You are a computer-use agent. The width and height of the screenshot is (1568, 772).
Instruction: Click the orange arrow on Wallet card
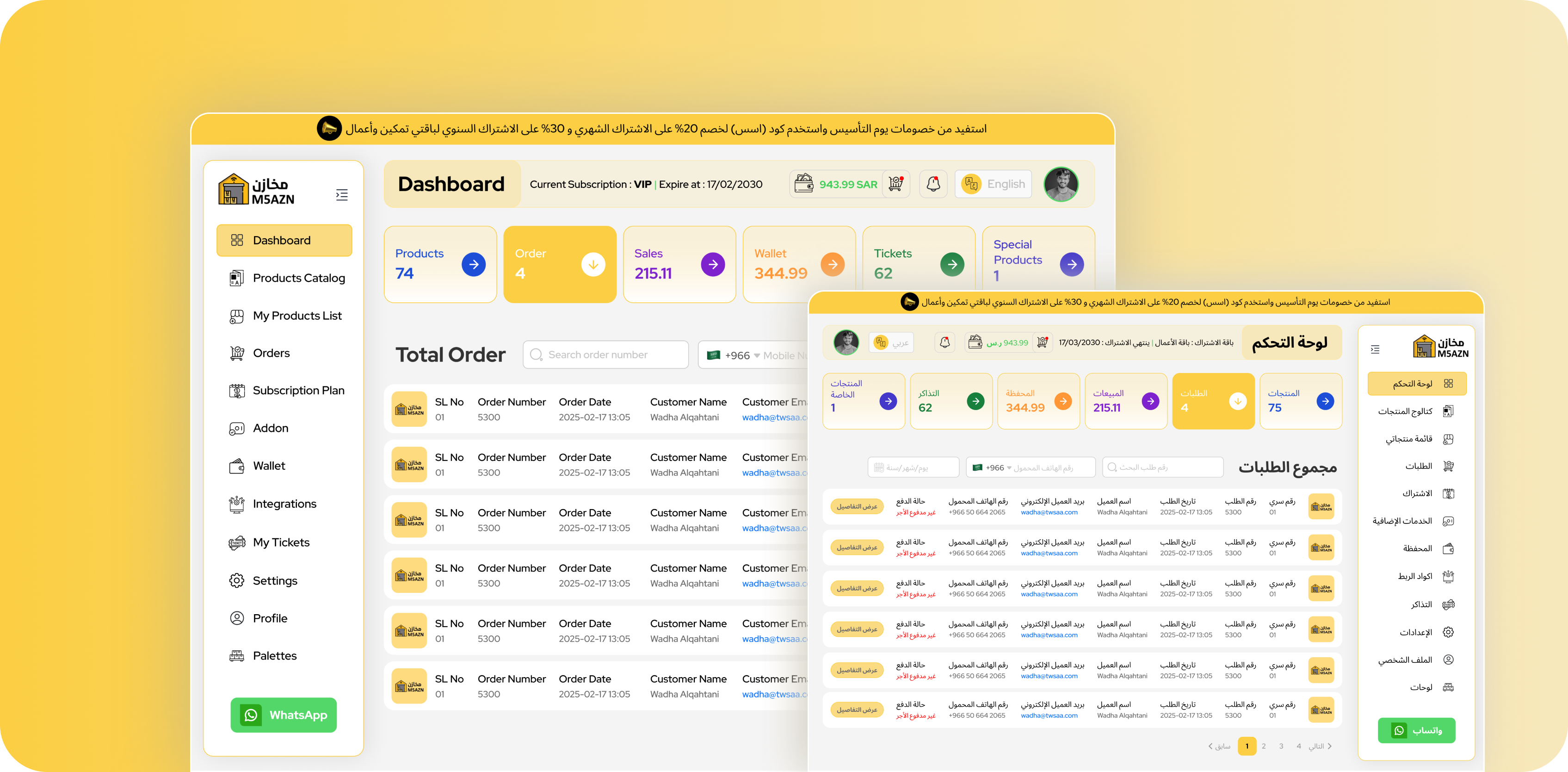pyautogui.click(x=832, y=264)
